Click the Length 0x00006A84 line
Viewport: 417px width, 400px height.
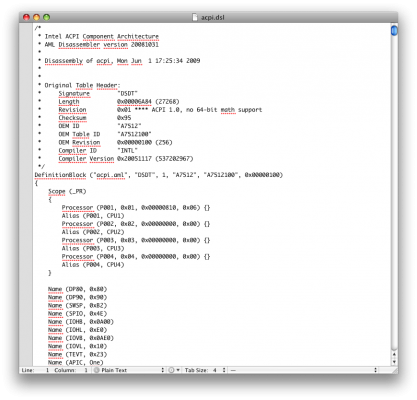click(119, 101)
